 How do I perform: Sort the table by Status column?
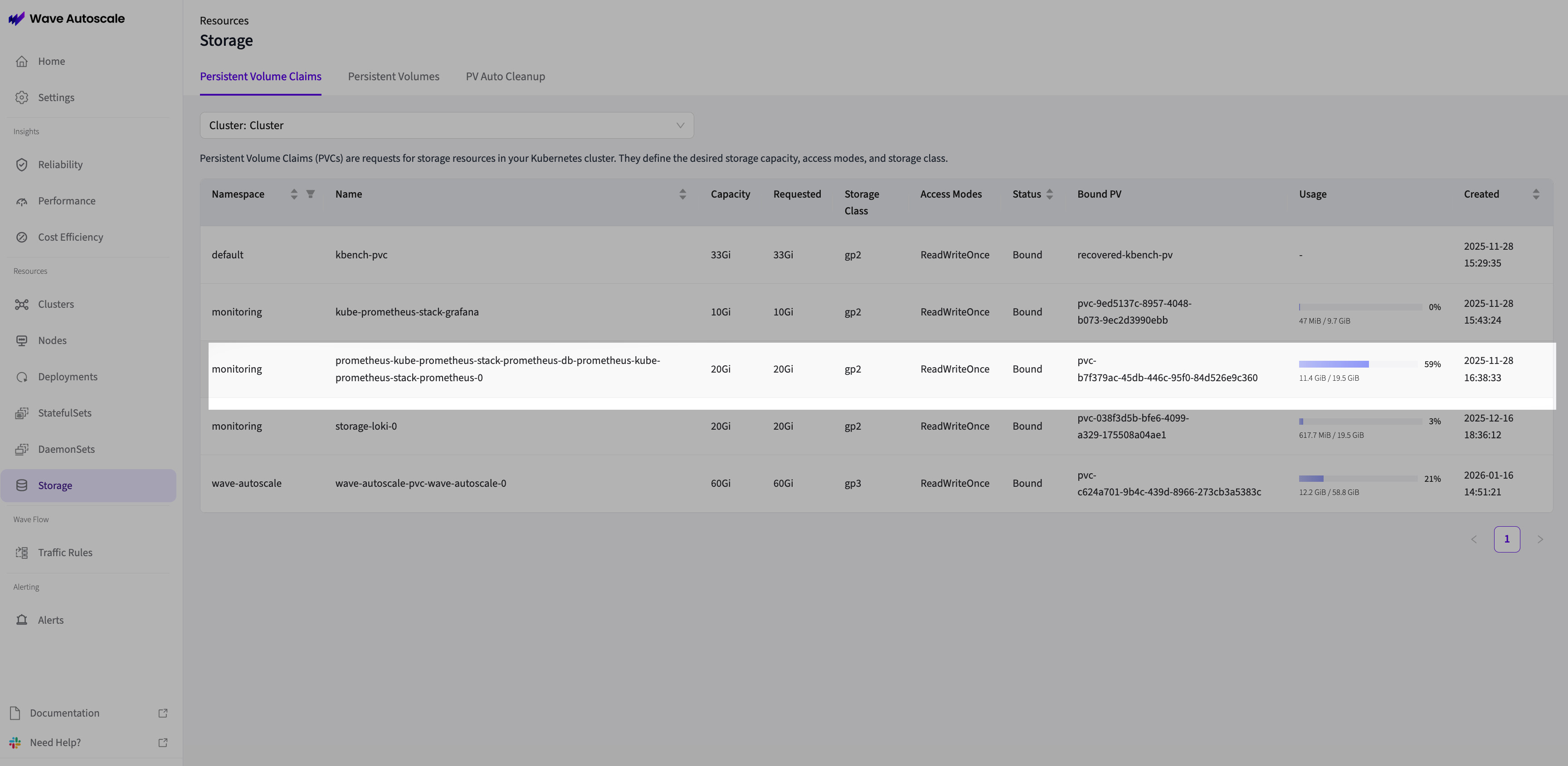(x=1049, y=194)
